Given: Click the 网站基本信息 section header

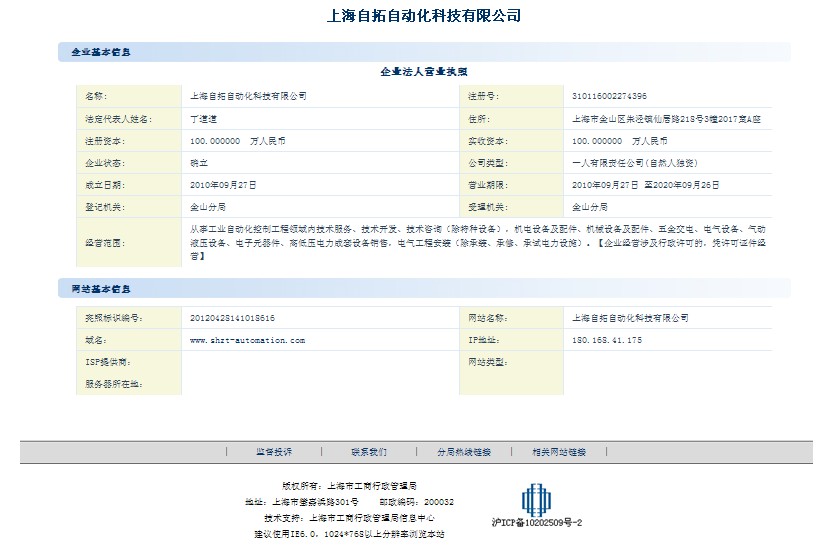Looking at the screenshot, I should pyautogui.click(x=101, y=289).
